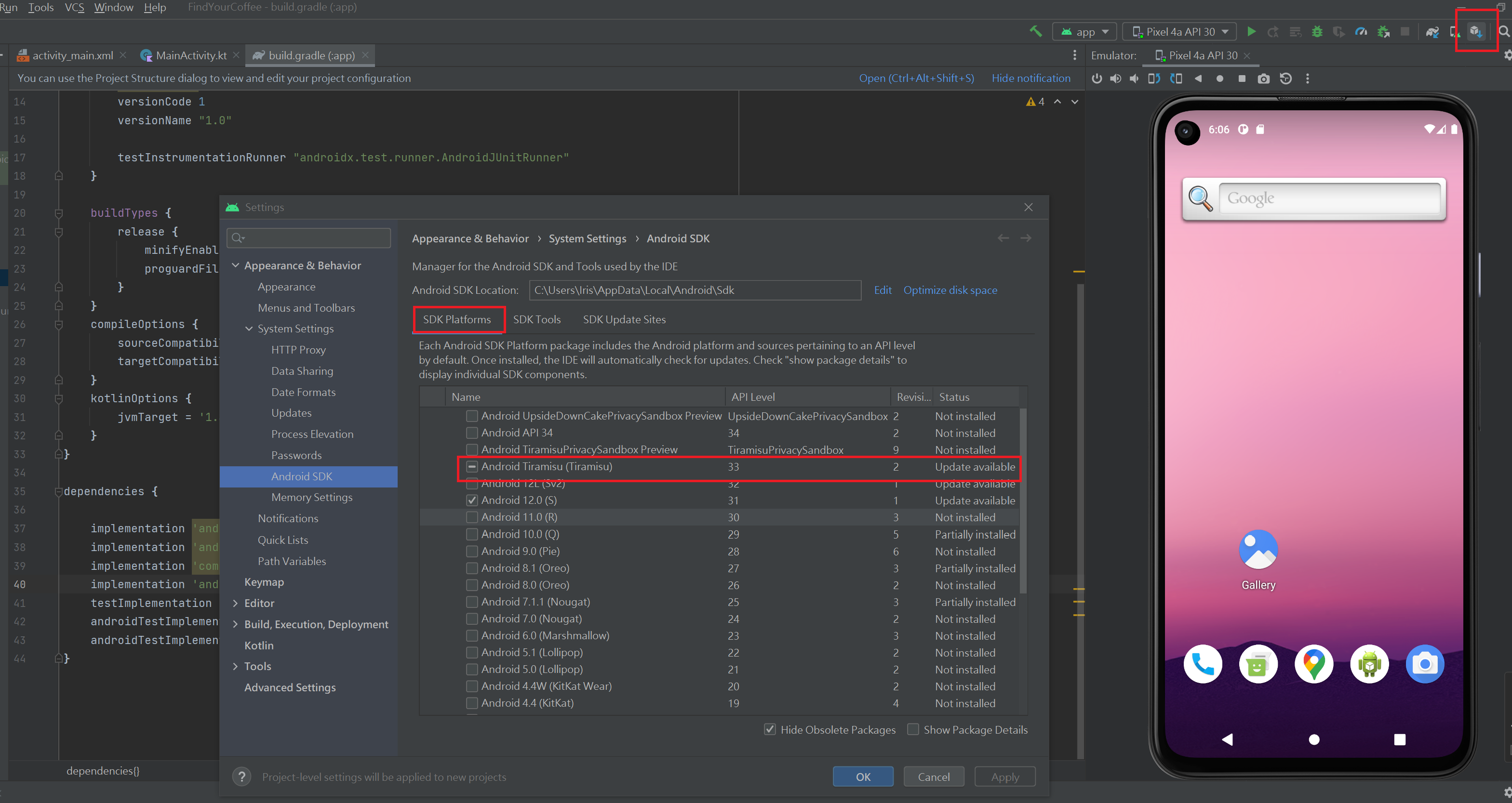
Task: Expand the Editor settings section
Action: point(235,603)
